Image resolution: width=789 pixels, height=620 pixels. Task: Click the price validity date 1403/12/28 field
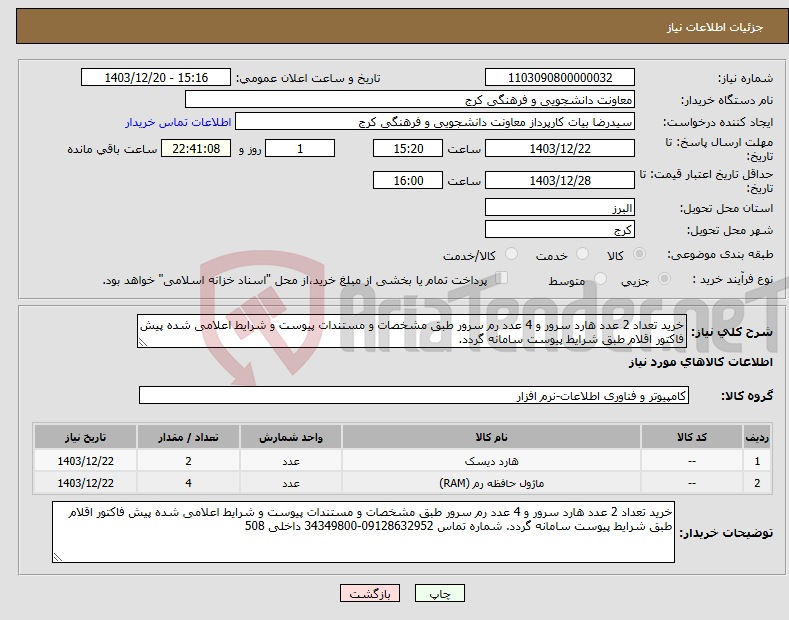[x=560, y=180]
